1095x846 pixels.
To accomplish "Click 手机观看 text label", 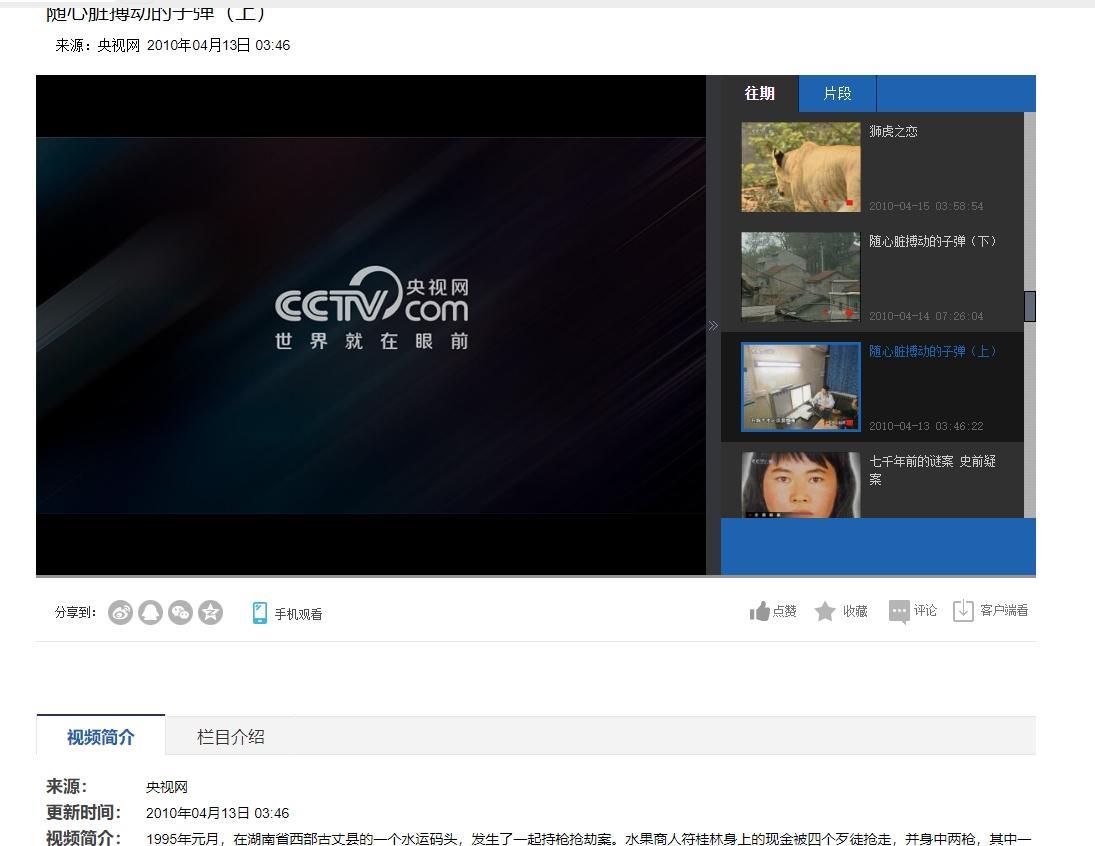I will click(x=298, y=614).
